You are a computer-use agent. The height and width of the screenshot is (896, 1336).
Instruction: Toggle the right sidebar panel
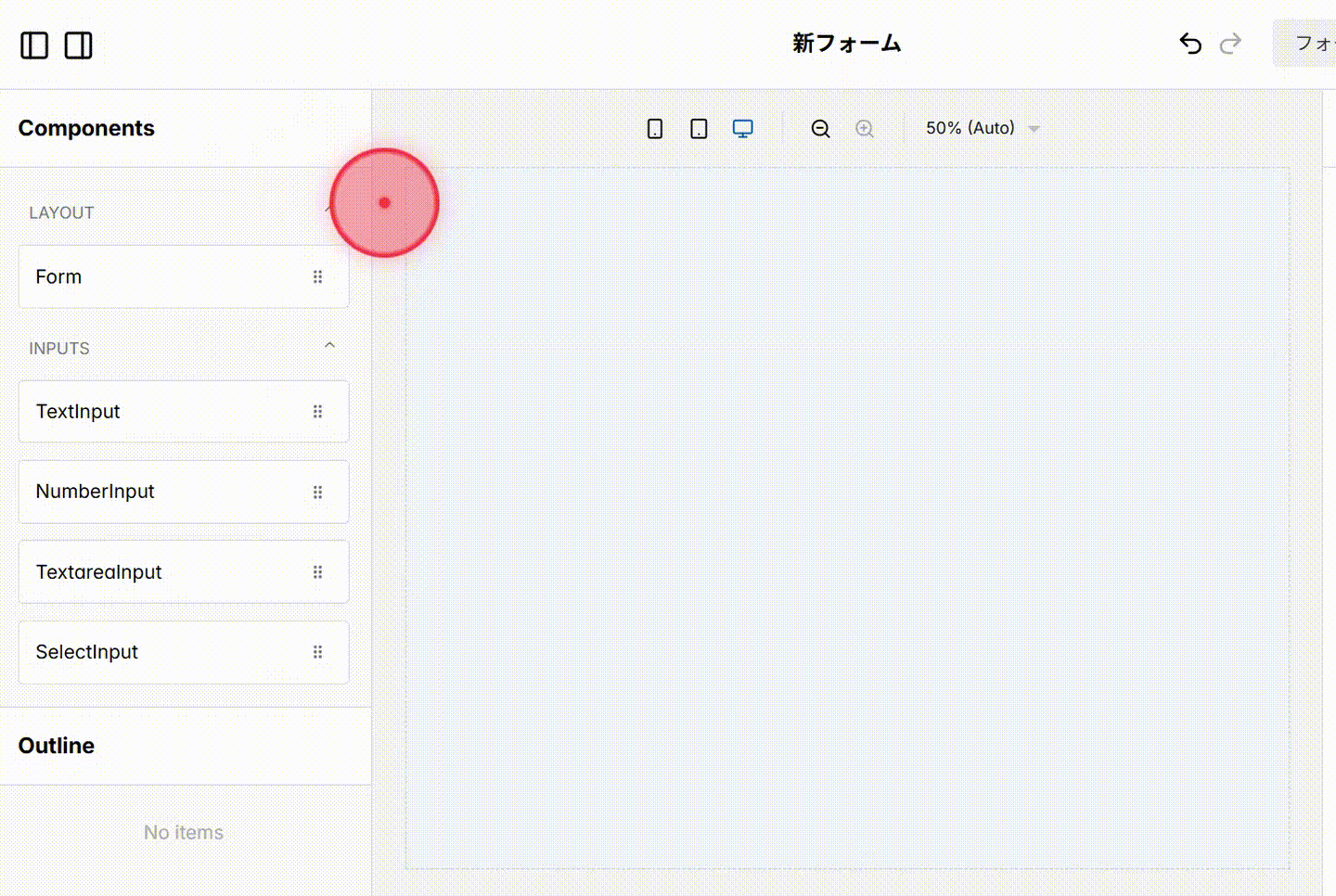point(79,45)
